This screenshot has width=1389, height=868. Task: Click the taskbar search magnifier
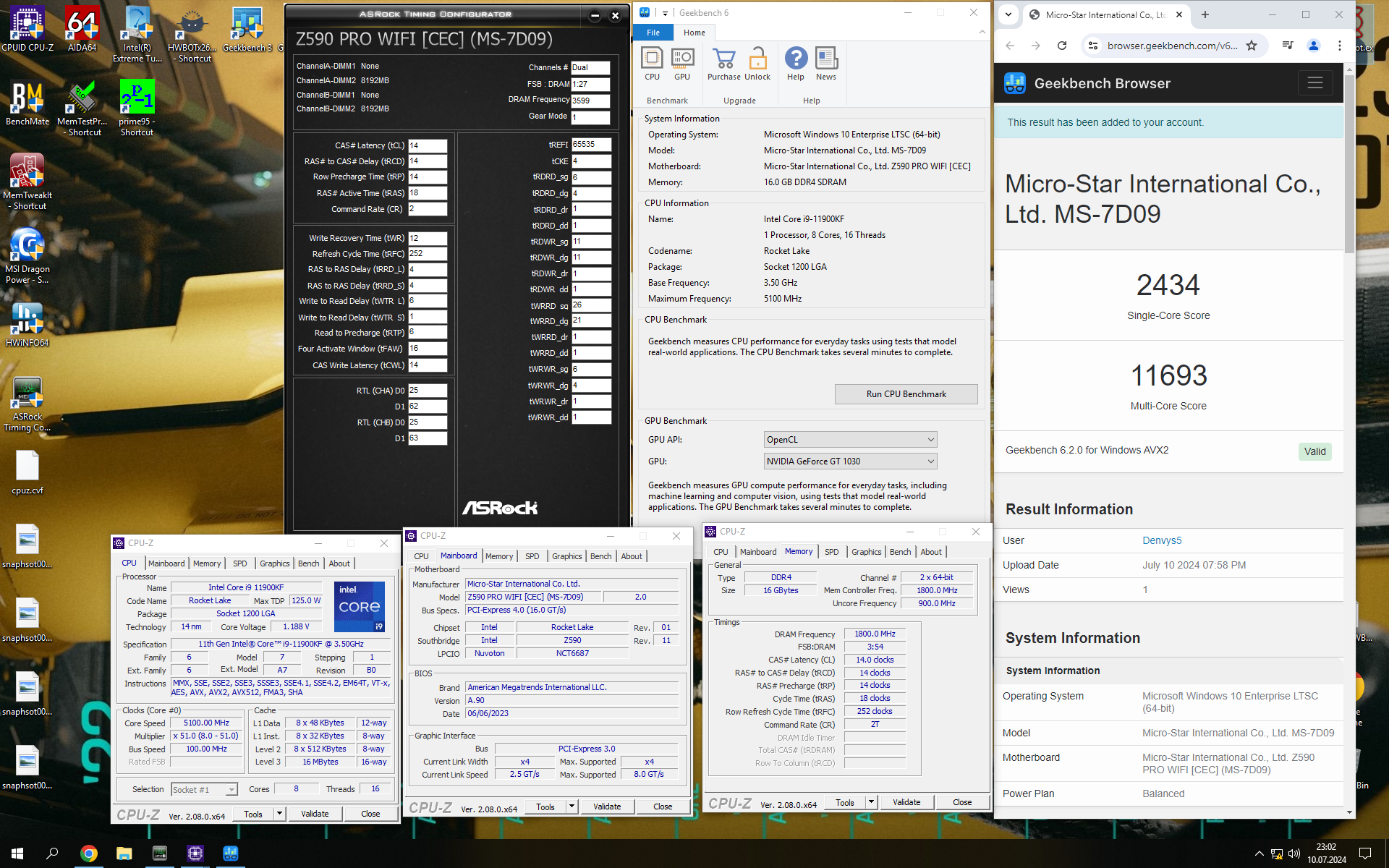pos(52,854)
